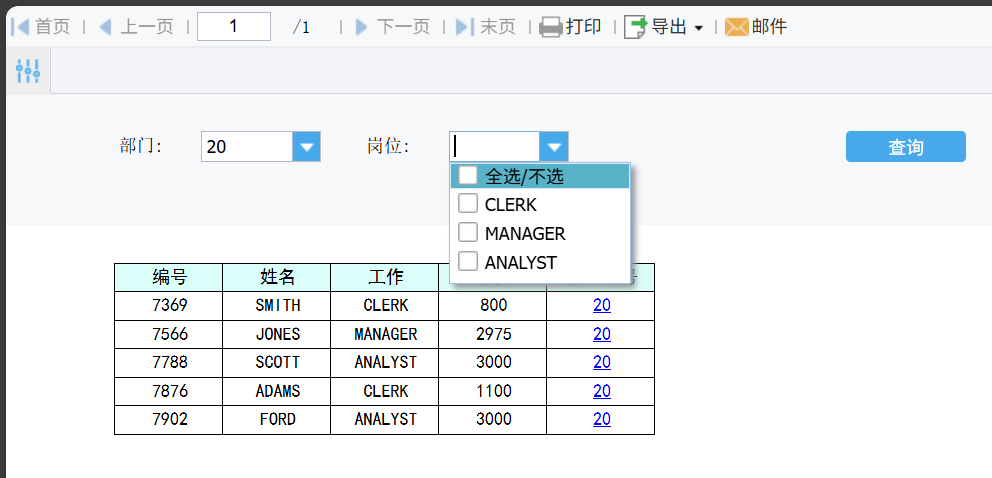Click the name cell SMITH
This screenshot has width=992, height=478.
pyautogui.click(x=277, y=306)
